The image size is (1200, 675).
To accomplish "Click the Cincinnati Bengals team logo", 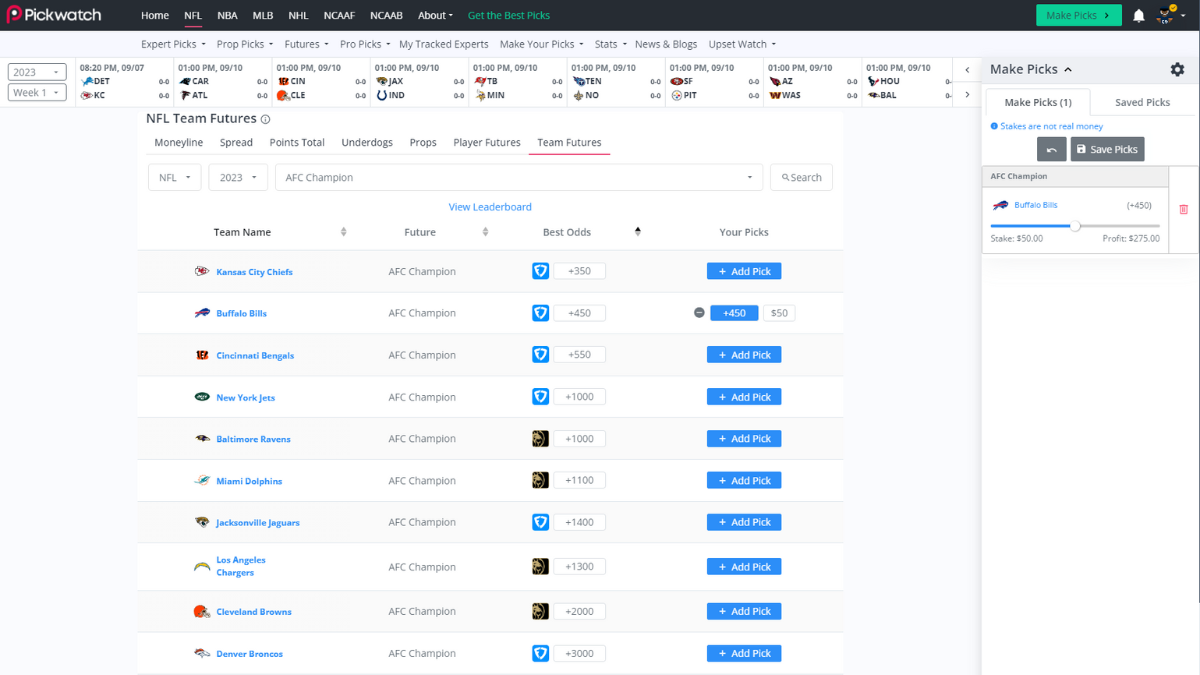I will (202, 355).
